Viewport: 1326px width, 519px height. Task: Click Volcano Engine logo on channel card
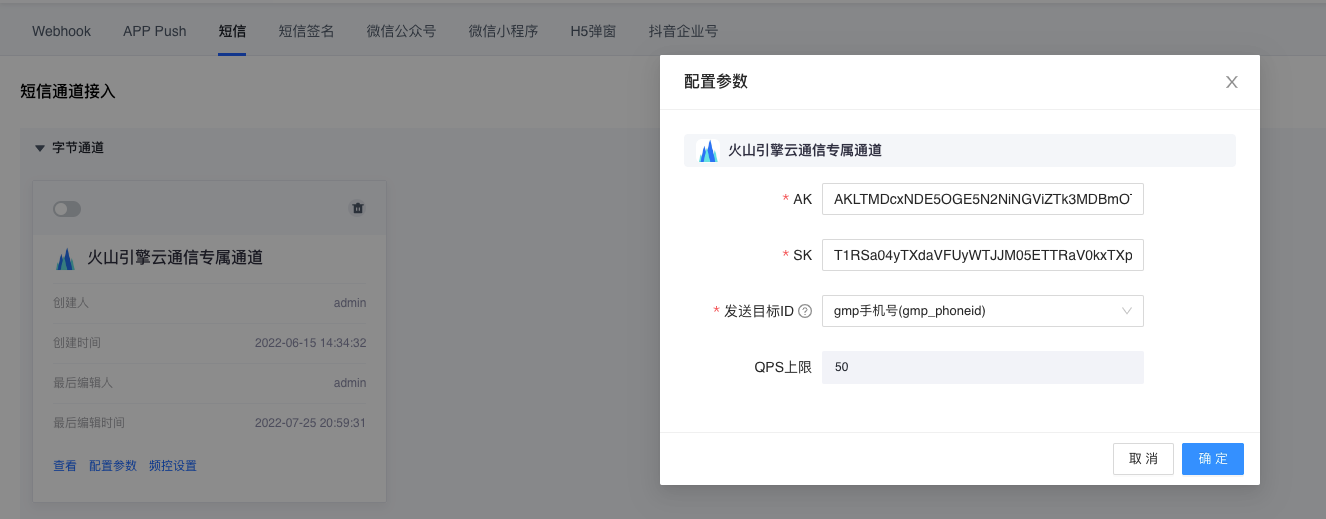(65, 259)
